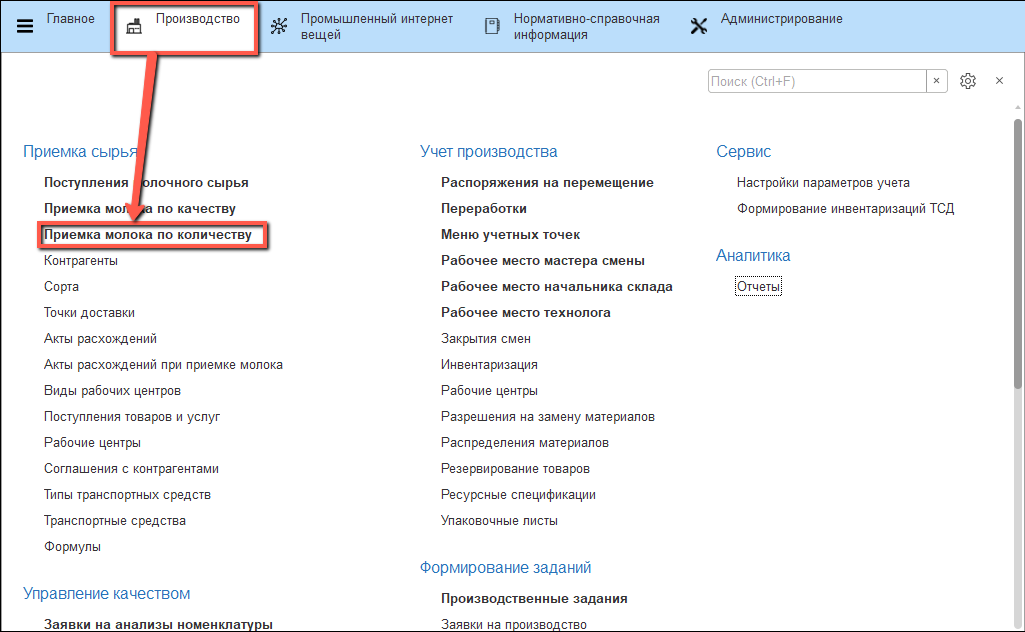Select Рабочее место технолога

point(525,313)
